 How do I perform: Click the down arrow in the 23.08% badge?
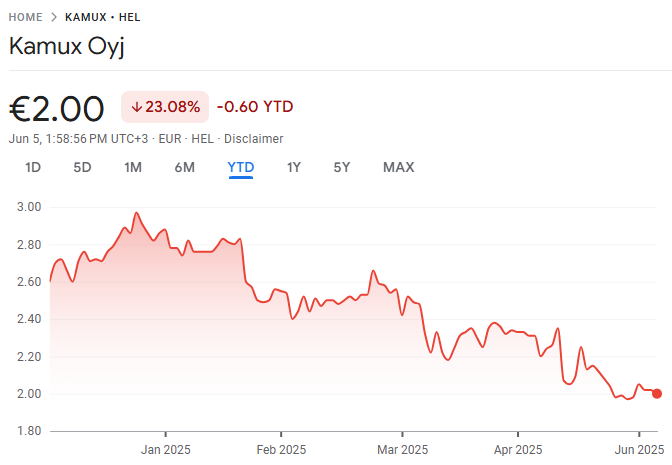[136, 107]
